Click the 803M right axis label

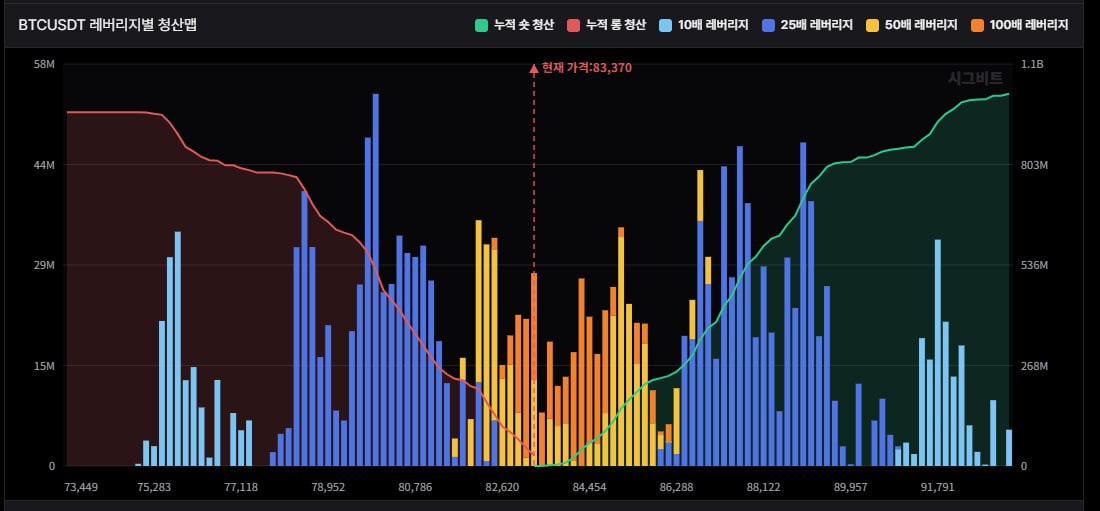coord(1035,165)
